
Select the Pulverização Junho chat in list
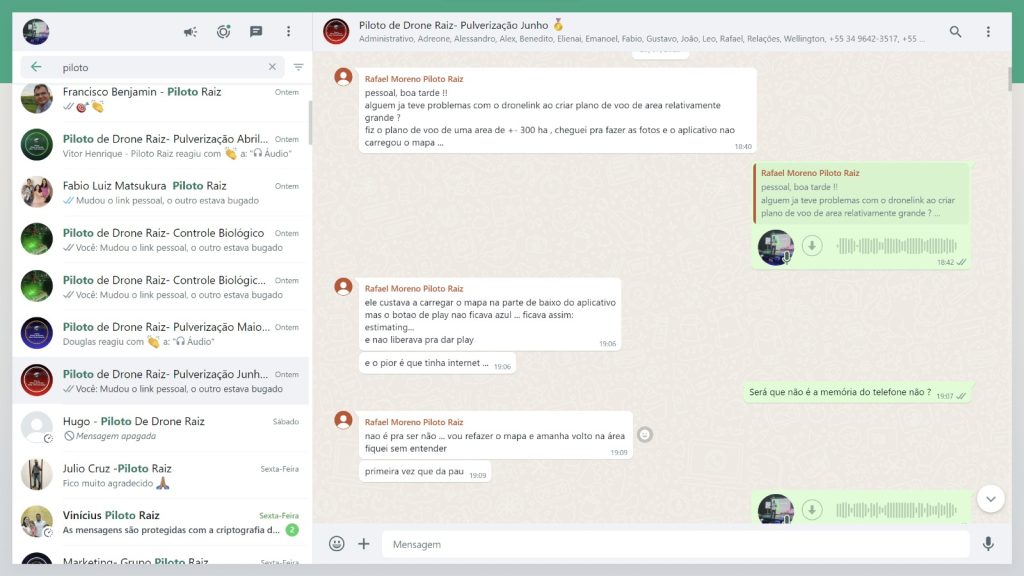pyautogui.click(x=161, y=380)
